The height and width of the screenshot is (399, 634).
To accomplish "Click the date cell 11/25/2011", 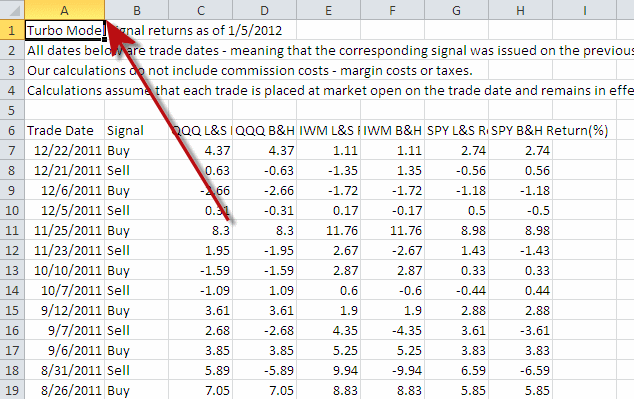I will [65, 230].
